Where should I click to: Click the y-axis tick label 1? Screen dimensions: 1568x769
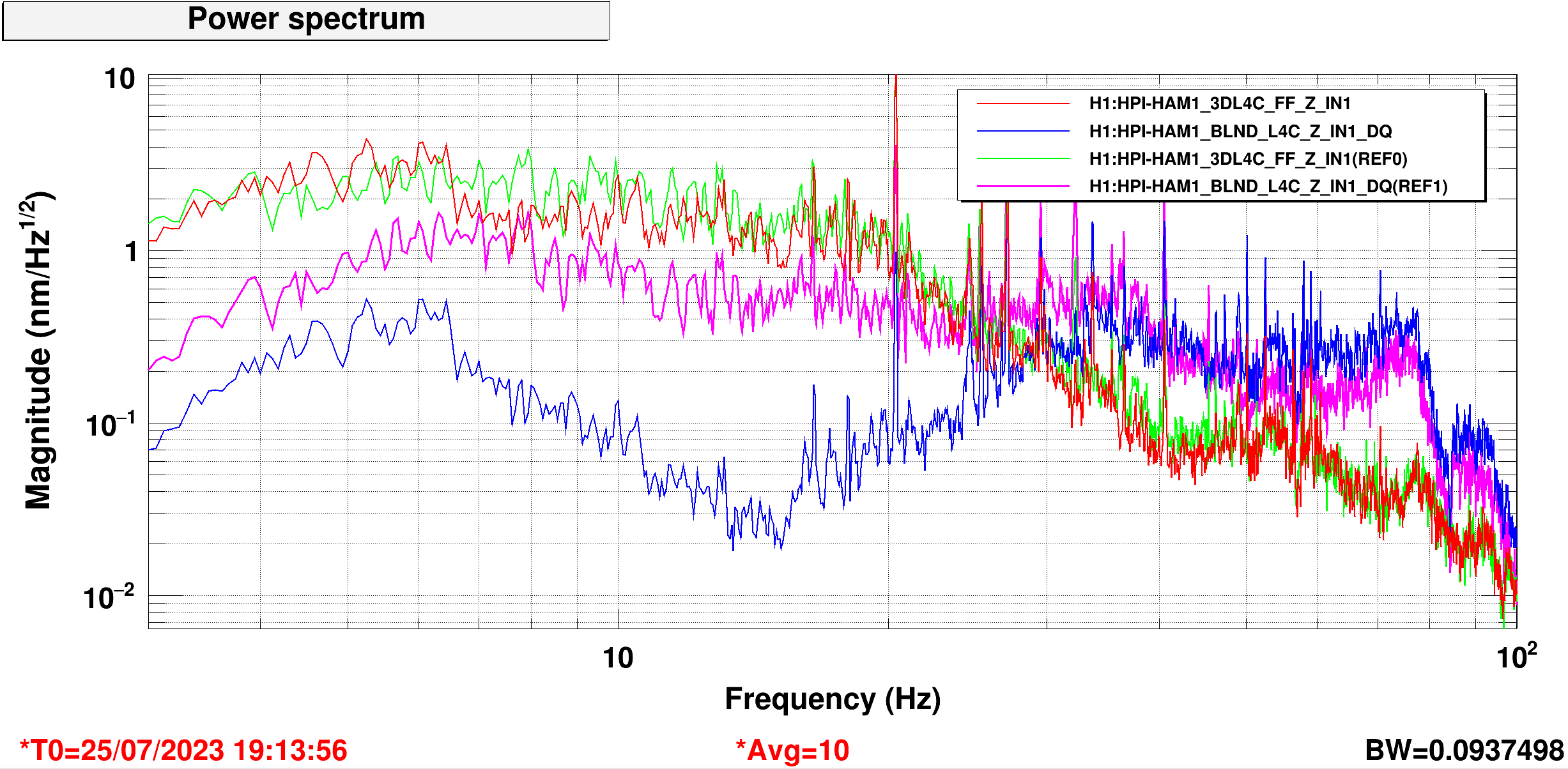pyautogui.click(x=131, y=252)
